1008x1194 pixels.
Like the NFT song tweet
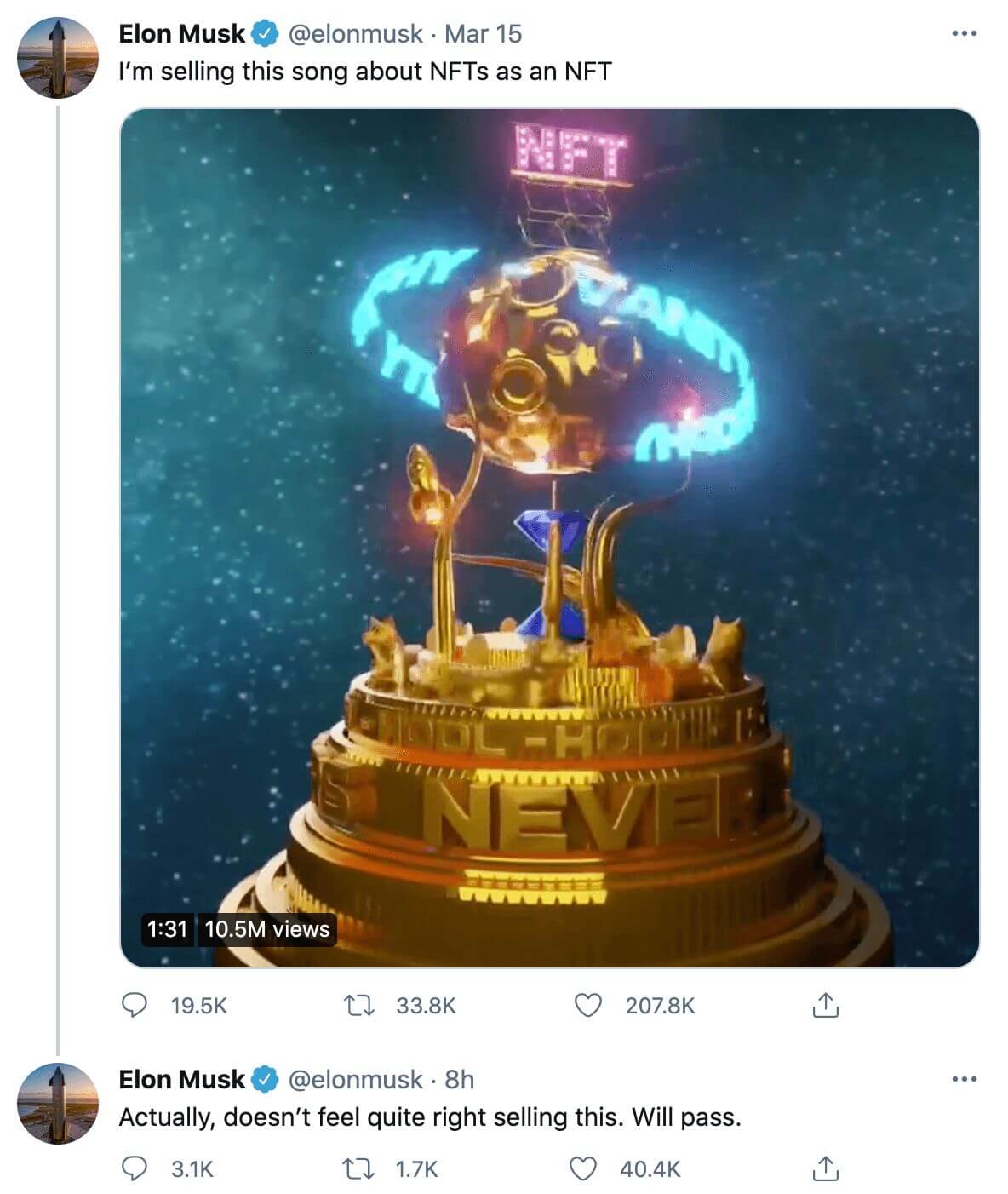click(x=587, y=1006)
